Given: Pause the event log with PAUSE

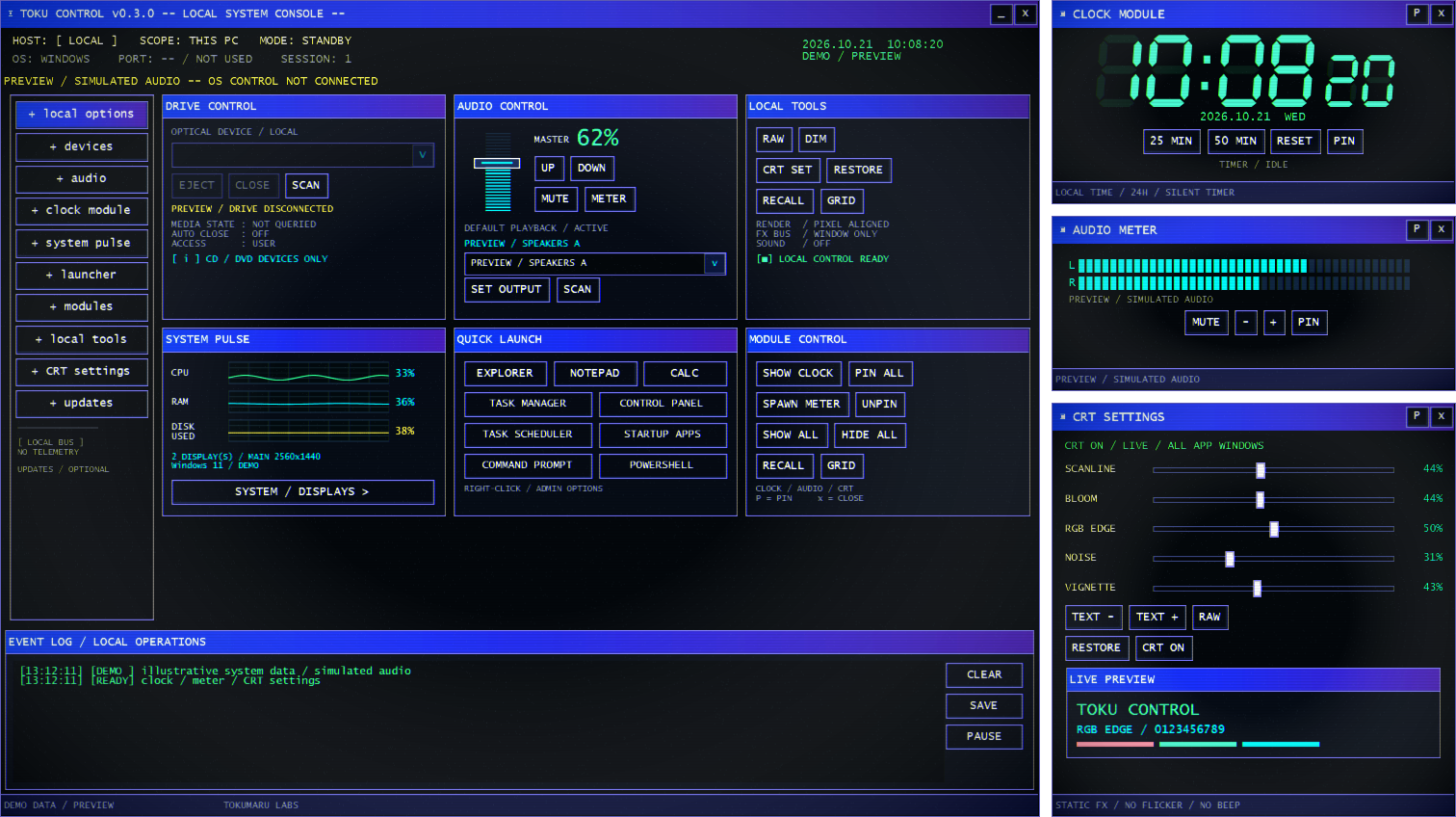Looking at the screenshot, I should (984, 737).
